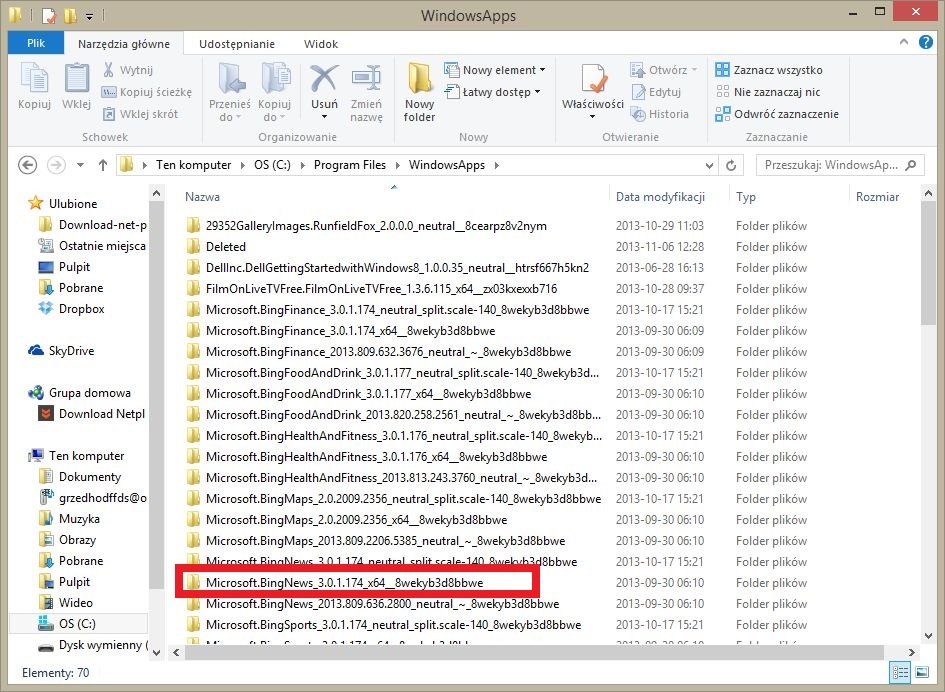The width and height of the screenshot is (945, 692).
Task: Open the address bar history dropdown
Action: point(710,165)
